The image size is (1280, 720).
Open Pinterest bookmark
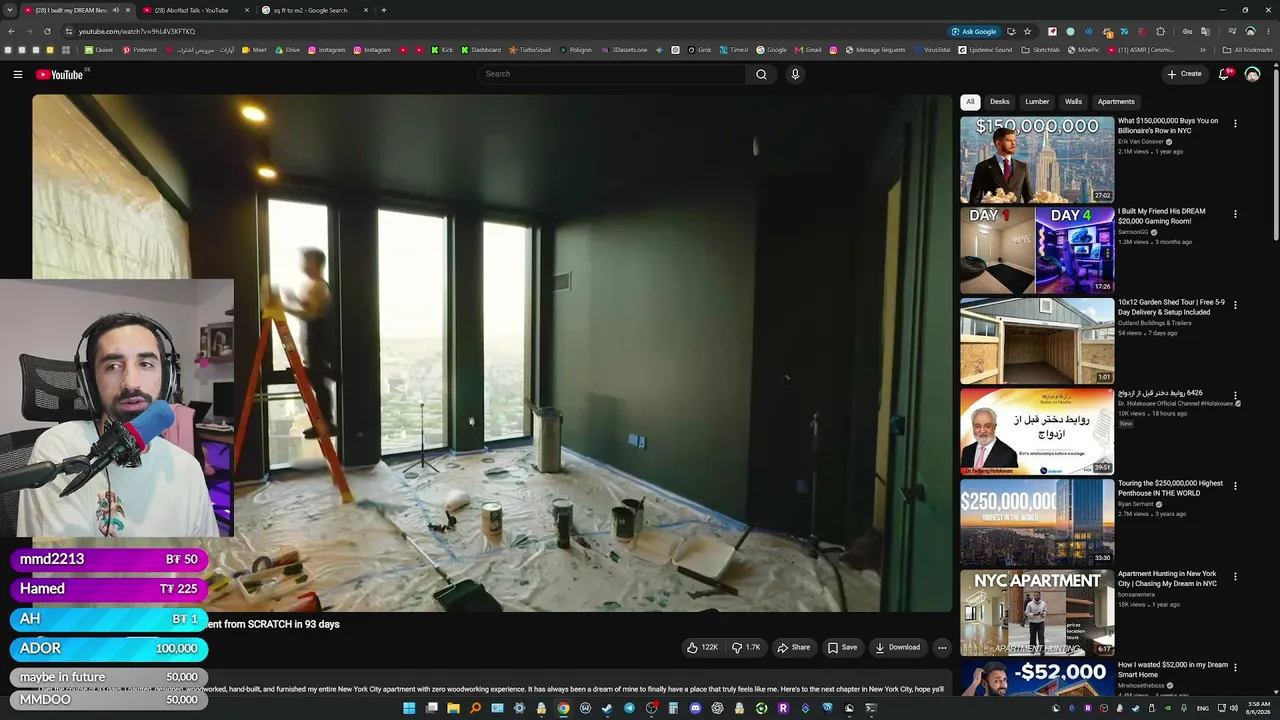tap(139, 50)
